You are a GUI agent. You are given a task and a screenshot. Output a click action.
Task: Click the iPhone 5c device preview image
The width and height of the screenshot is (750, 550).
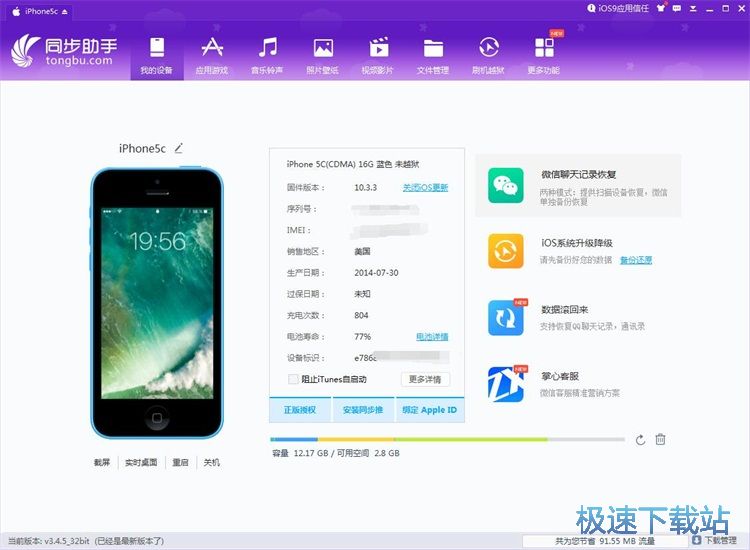[x=157, y=303]
